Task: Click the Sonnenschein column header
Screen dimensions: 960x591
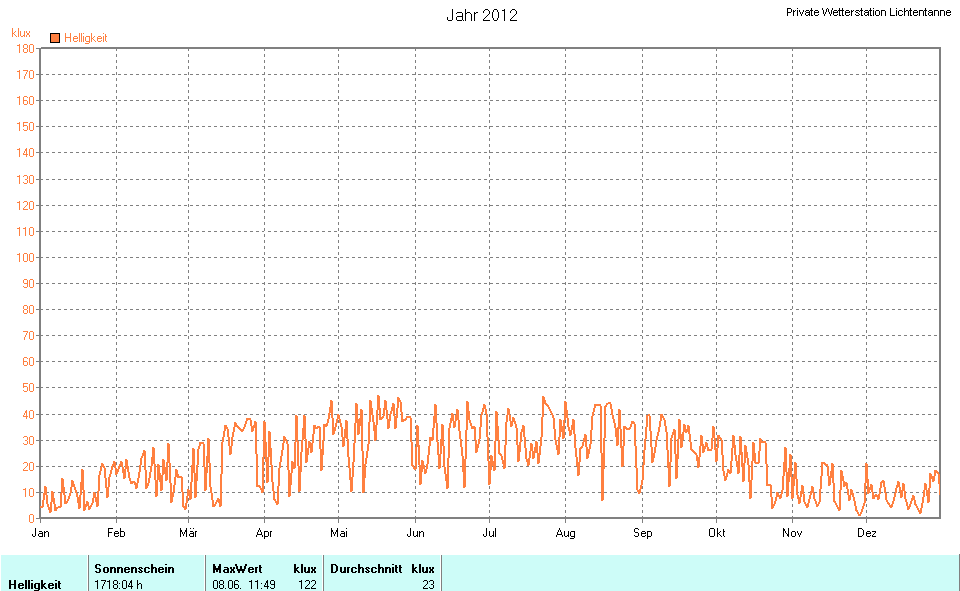Action: [x=134, y=568]
